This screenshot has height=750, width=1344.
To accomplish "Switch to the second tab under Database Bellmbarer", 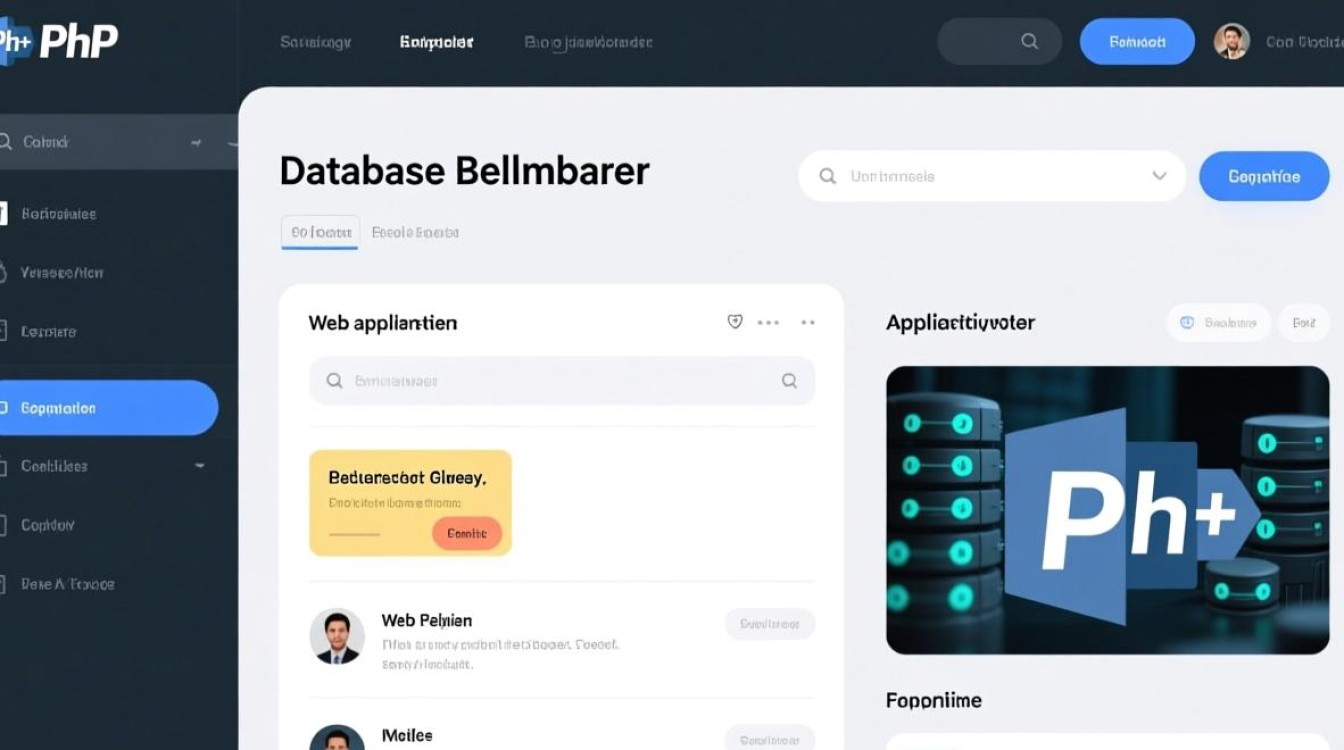I will click(x=415, y=232).
